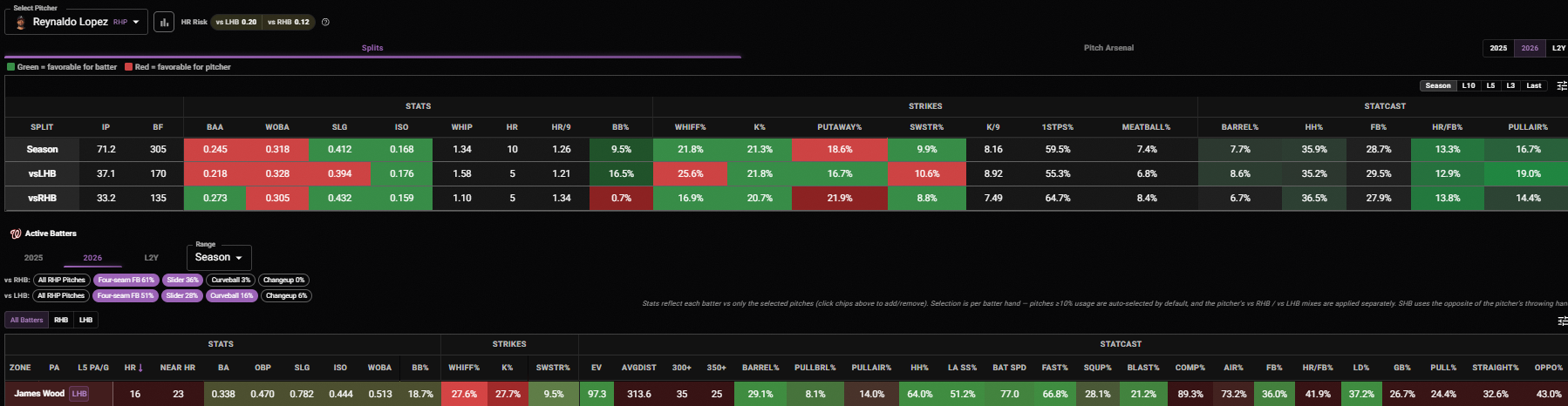Open the Splits table column settings icon
Viewport: 1568px width, 406px height.
click(x=1562, y=85)
